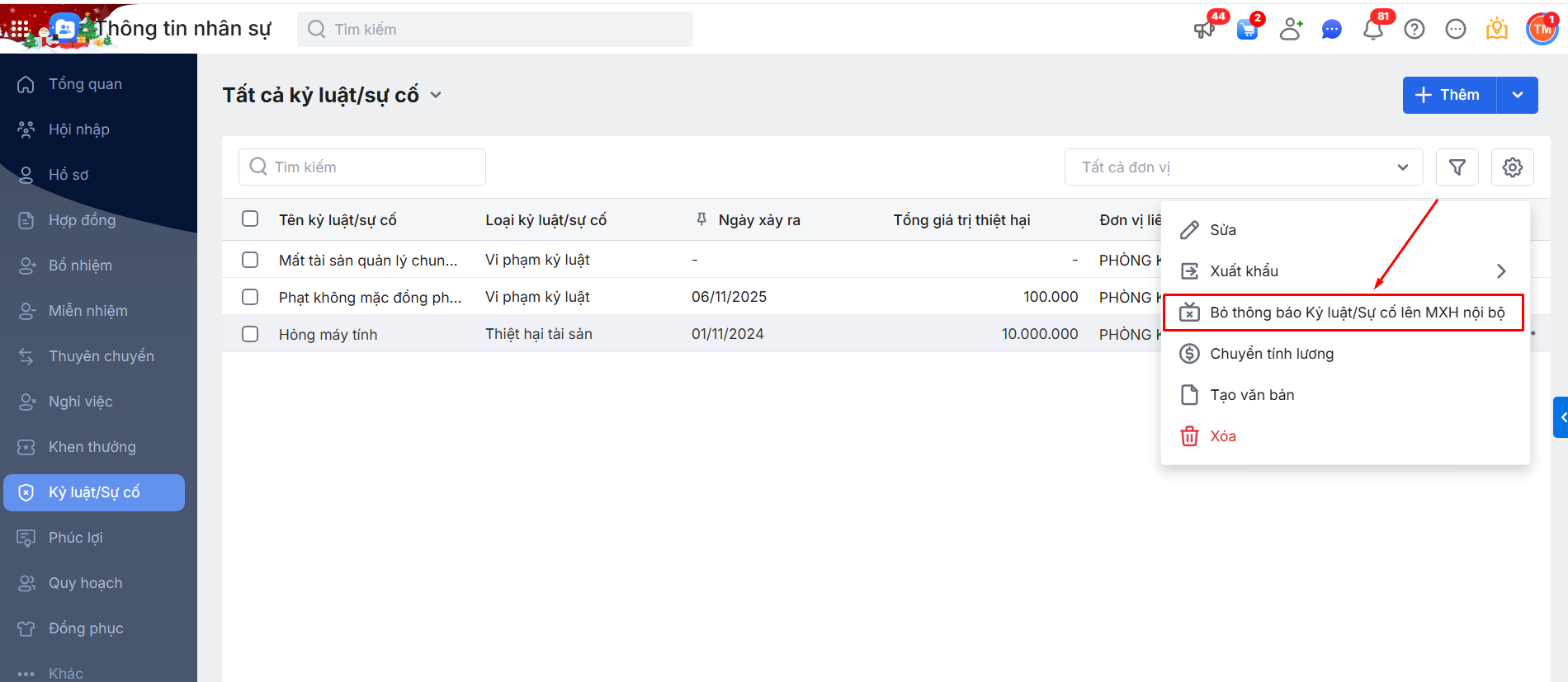1568x682 pixels.
Task: Open the megaphone announcements icon
Action: (1204, 30)
